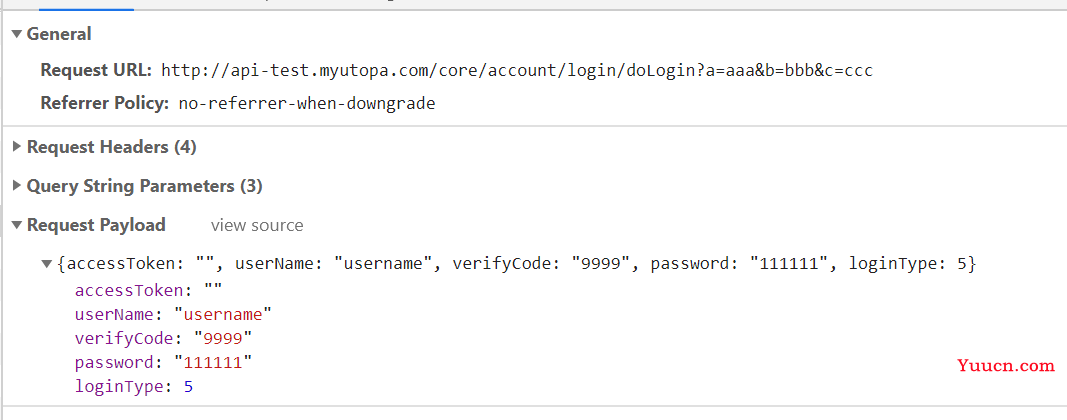This screenshot has height=420, width=1067.
Task: Select the userName property key
Action: point(114,314)
